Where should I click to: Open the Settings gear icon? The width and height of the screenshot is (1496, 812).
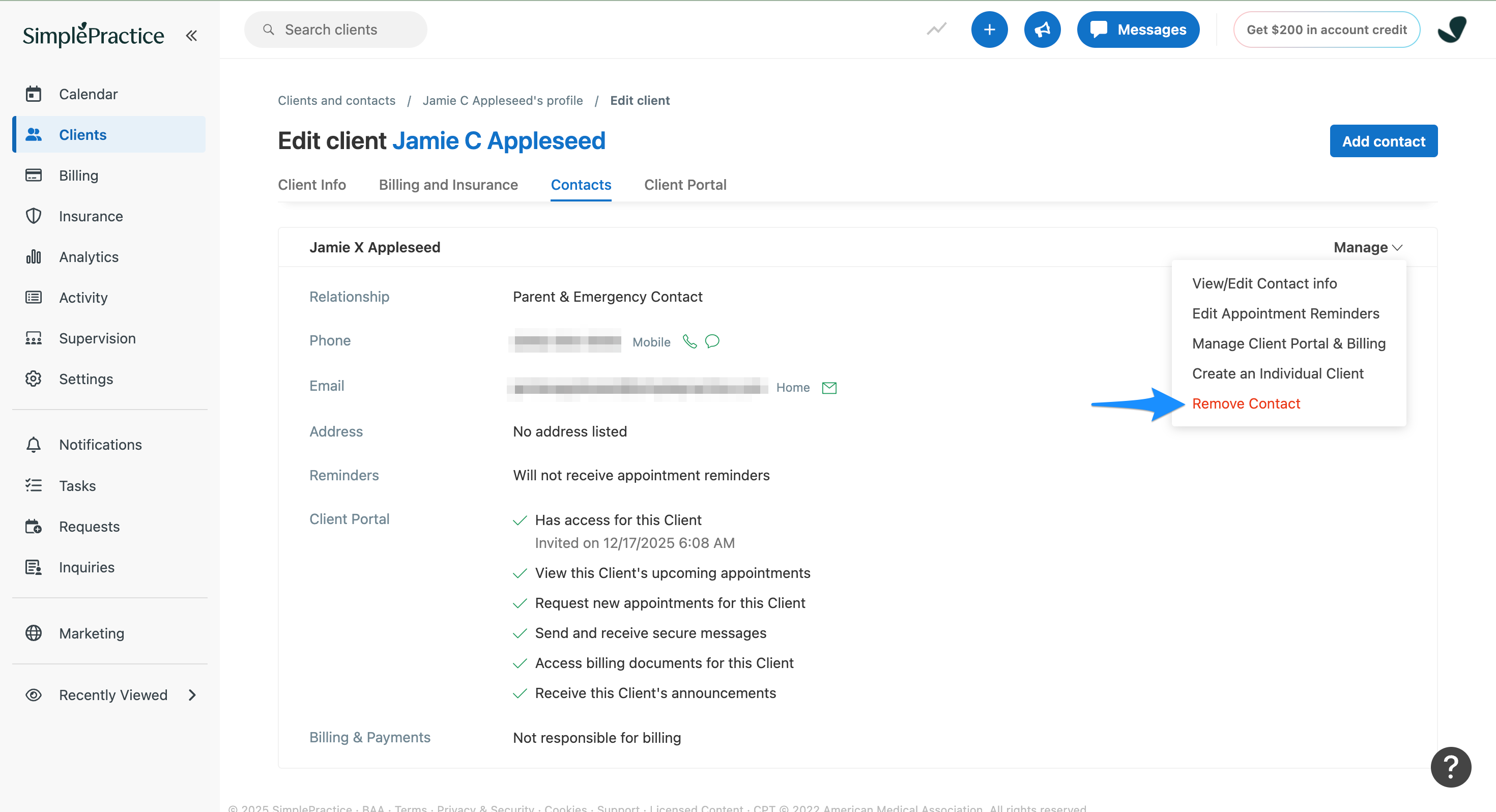(x=34, y=379)
